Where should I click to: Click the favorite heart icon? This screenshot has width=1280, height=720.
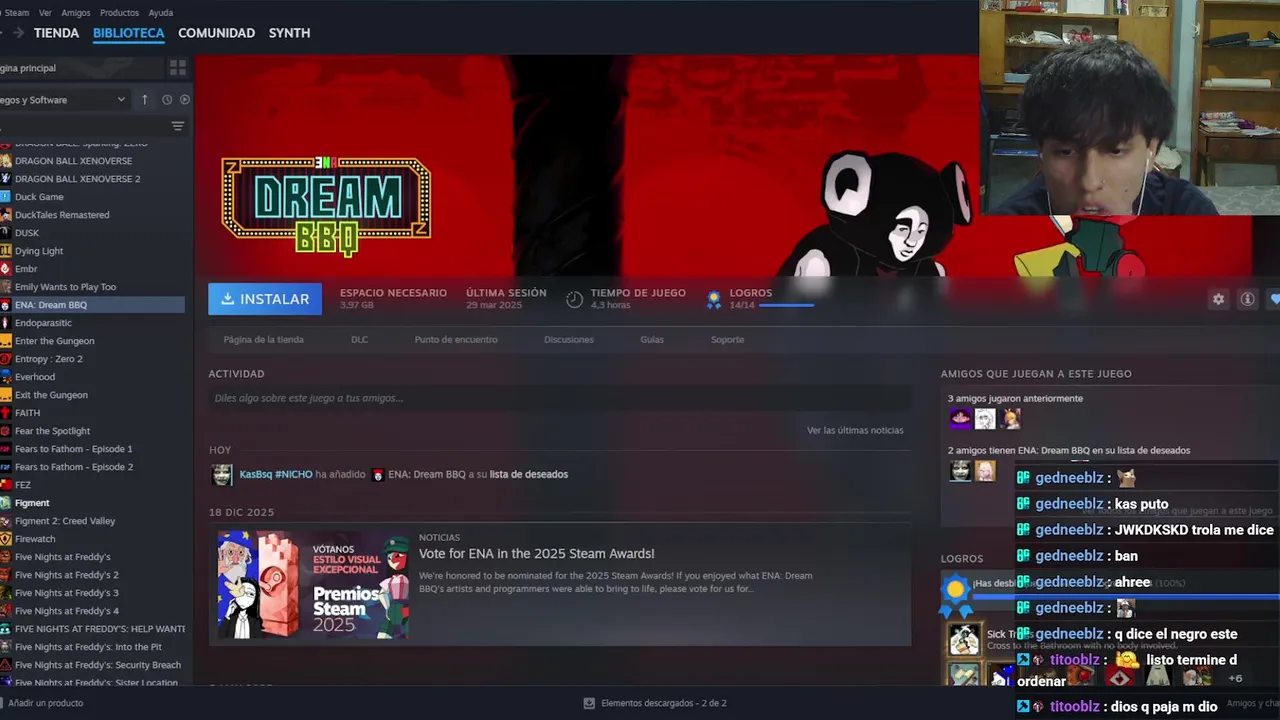tap(1274, 299)
